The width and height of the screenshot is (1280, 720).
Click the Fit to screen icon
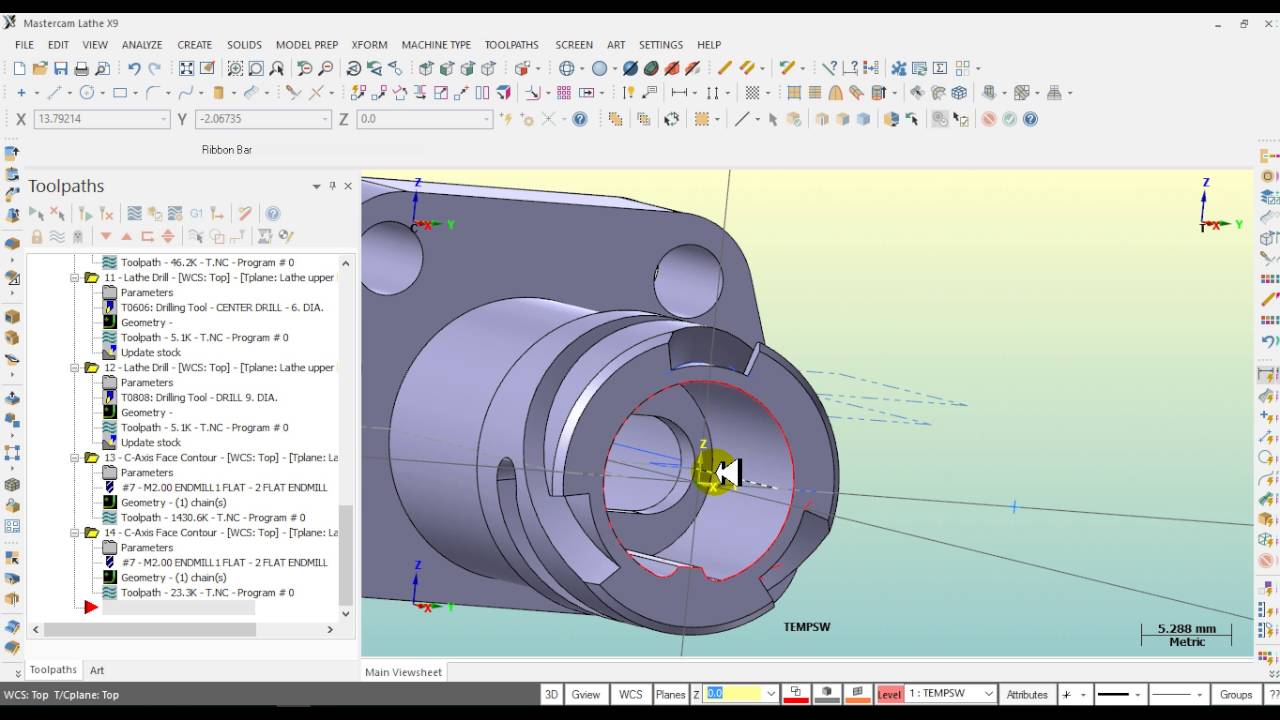click(187, 69)
